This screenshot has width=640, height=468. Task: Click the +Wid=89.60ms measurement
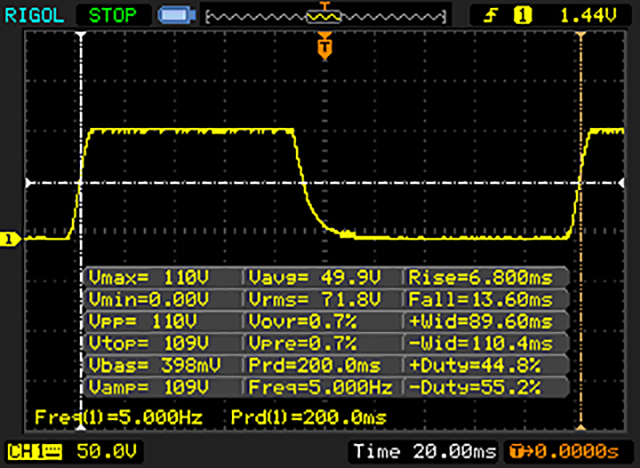[480, 322]
